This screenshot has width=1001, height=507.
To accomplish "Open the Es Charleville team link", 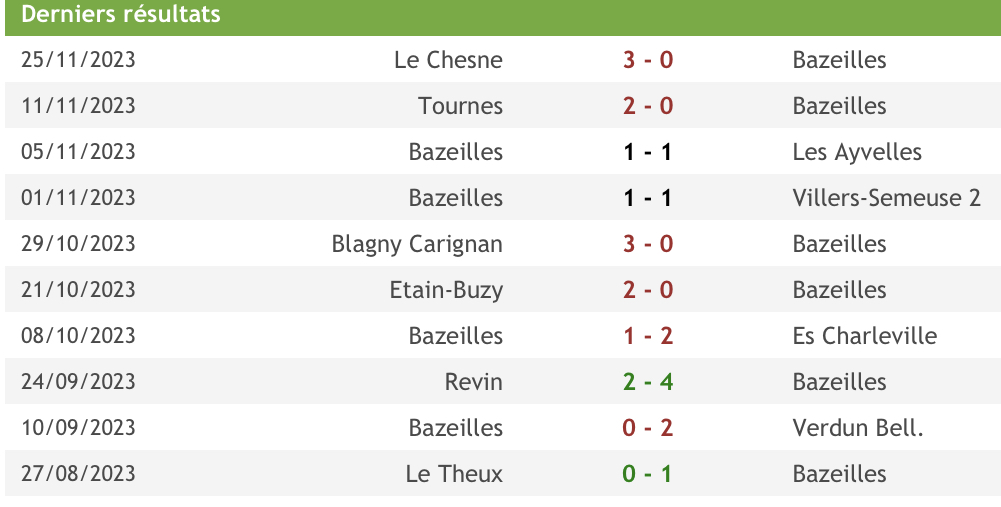I will point(864,336).
